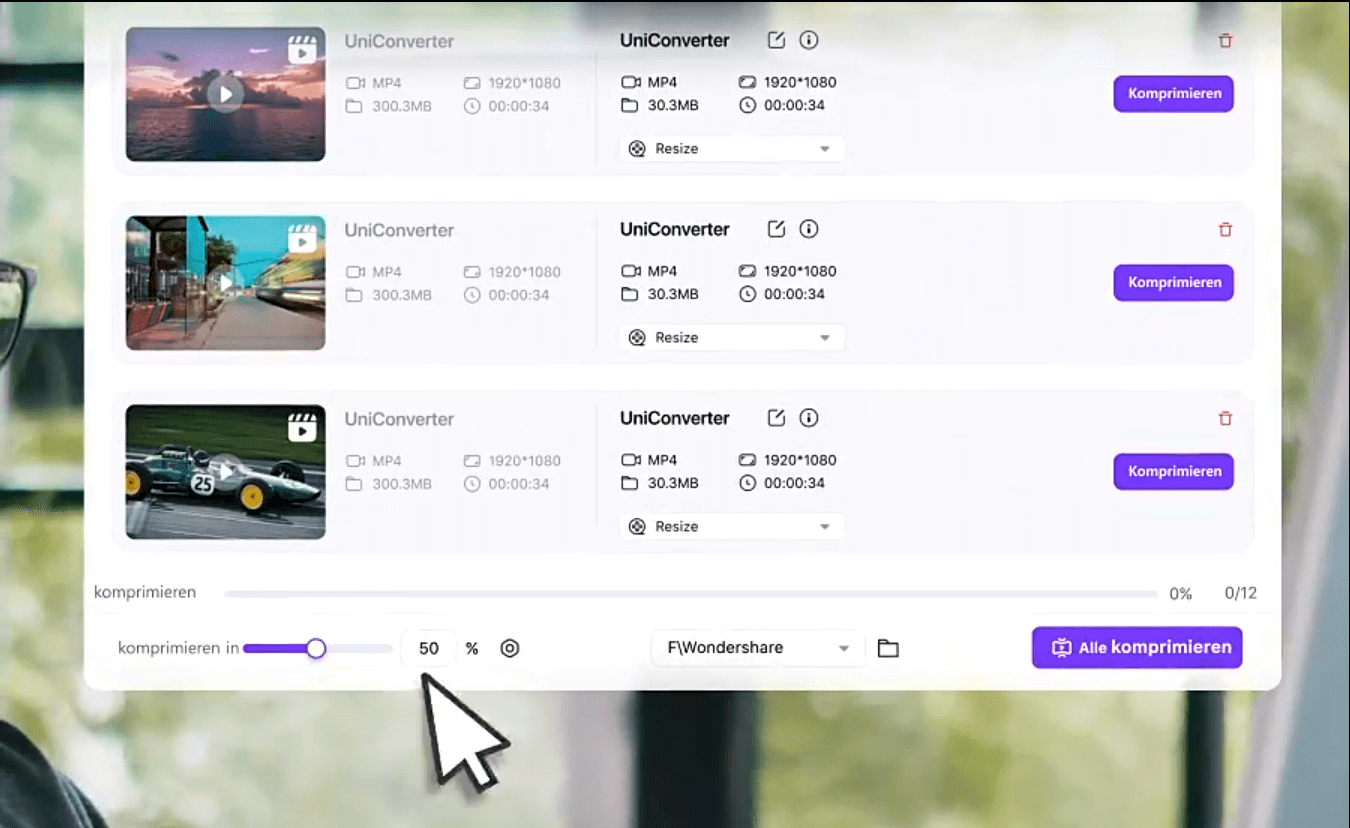1350x828 pixels.
Task: Focus the 50 percent input field
Action: tap(429, 648)
